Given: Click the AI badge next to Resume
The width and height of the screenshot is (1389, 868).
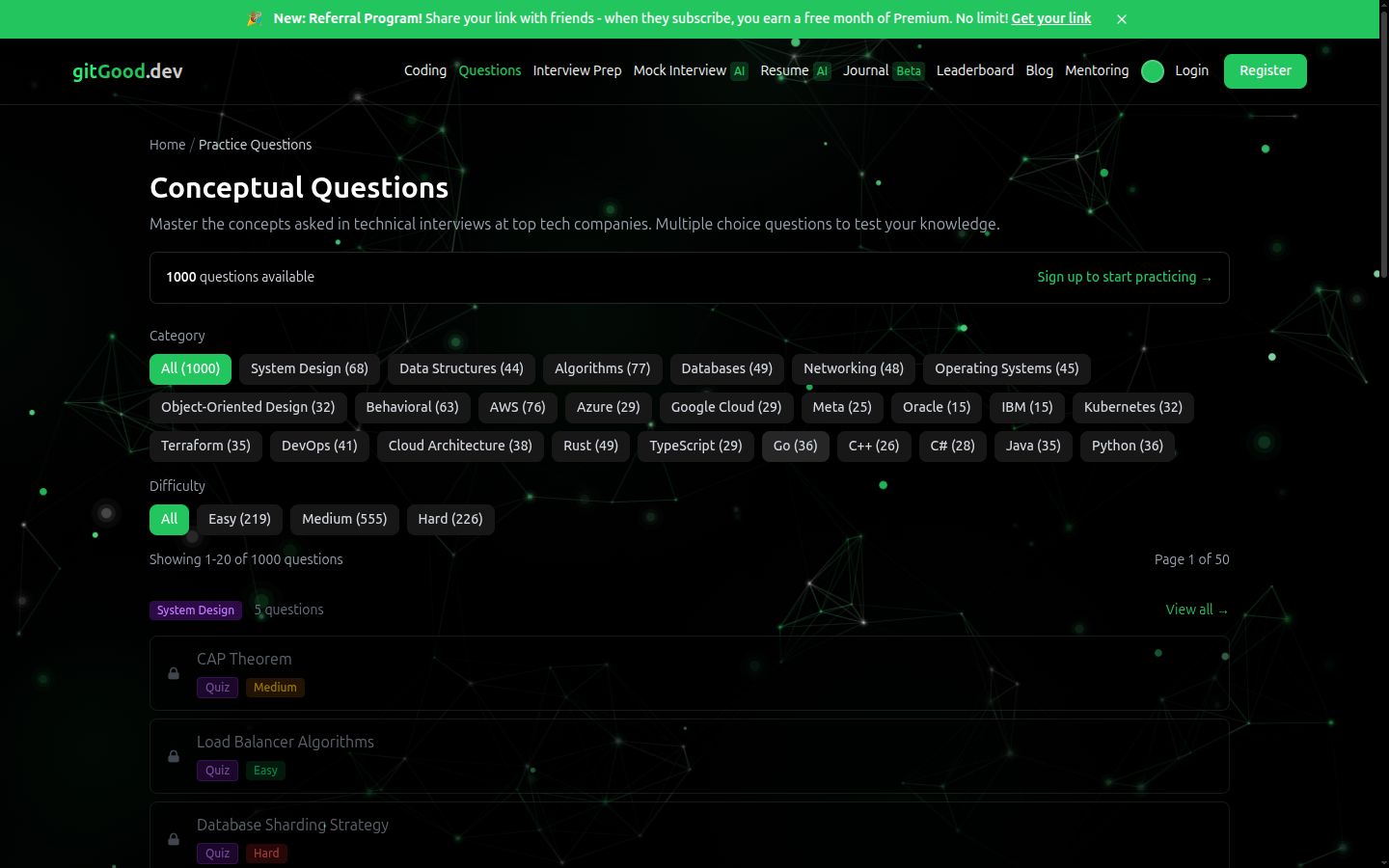Looking at the screenshot, I should pyautogui.click(x=822, y=70).
